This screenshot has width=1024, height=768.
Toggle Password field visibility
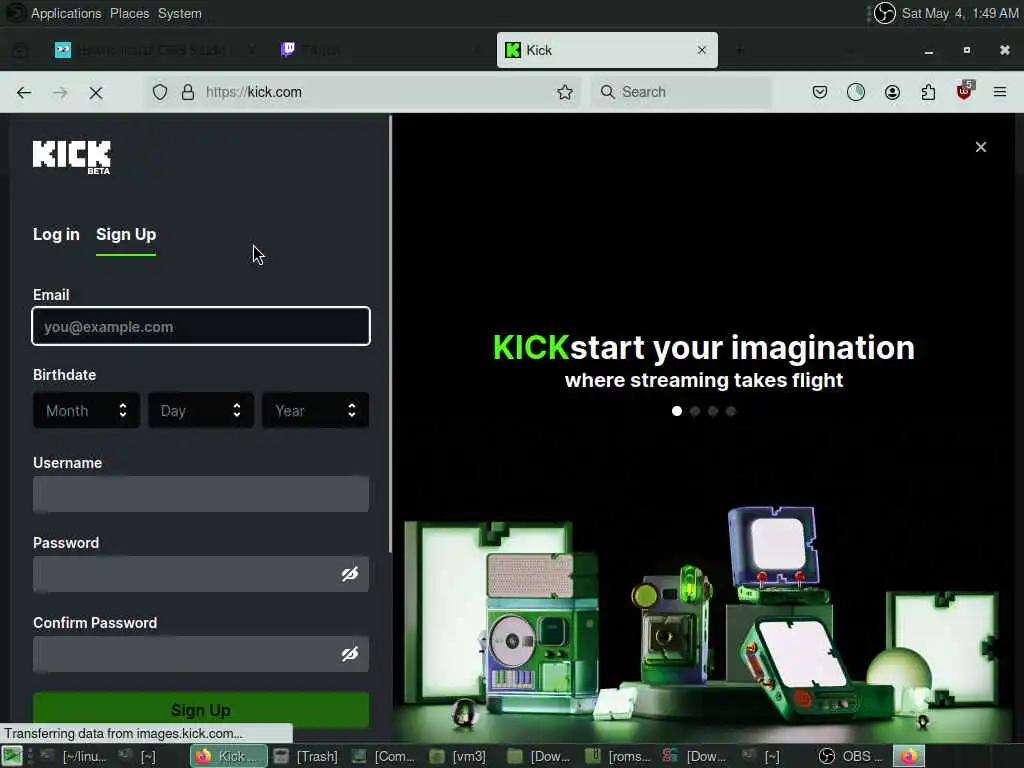[x=350, y=573]
